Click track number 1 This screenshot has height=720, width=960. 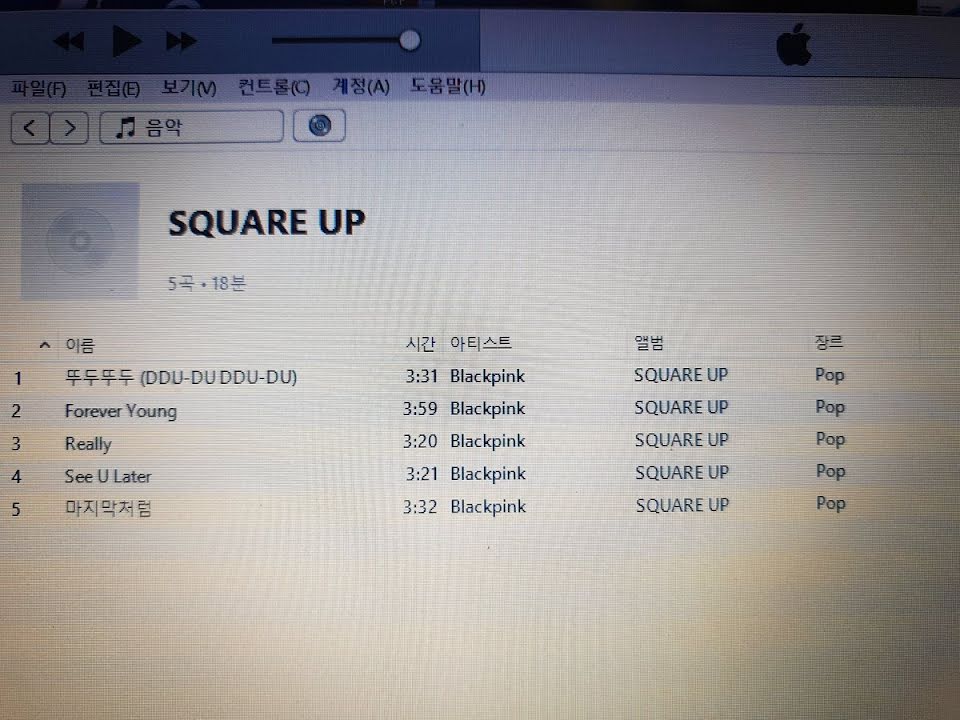pos(18,378)
